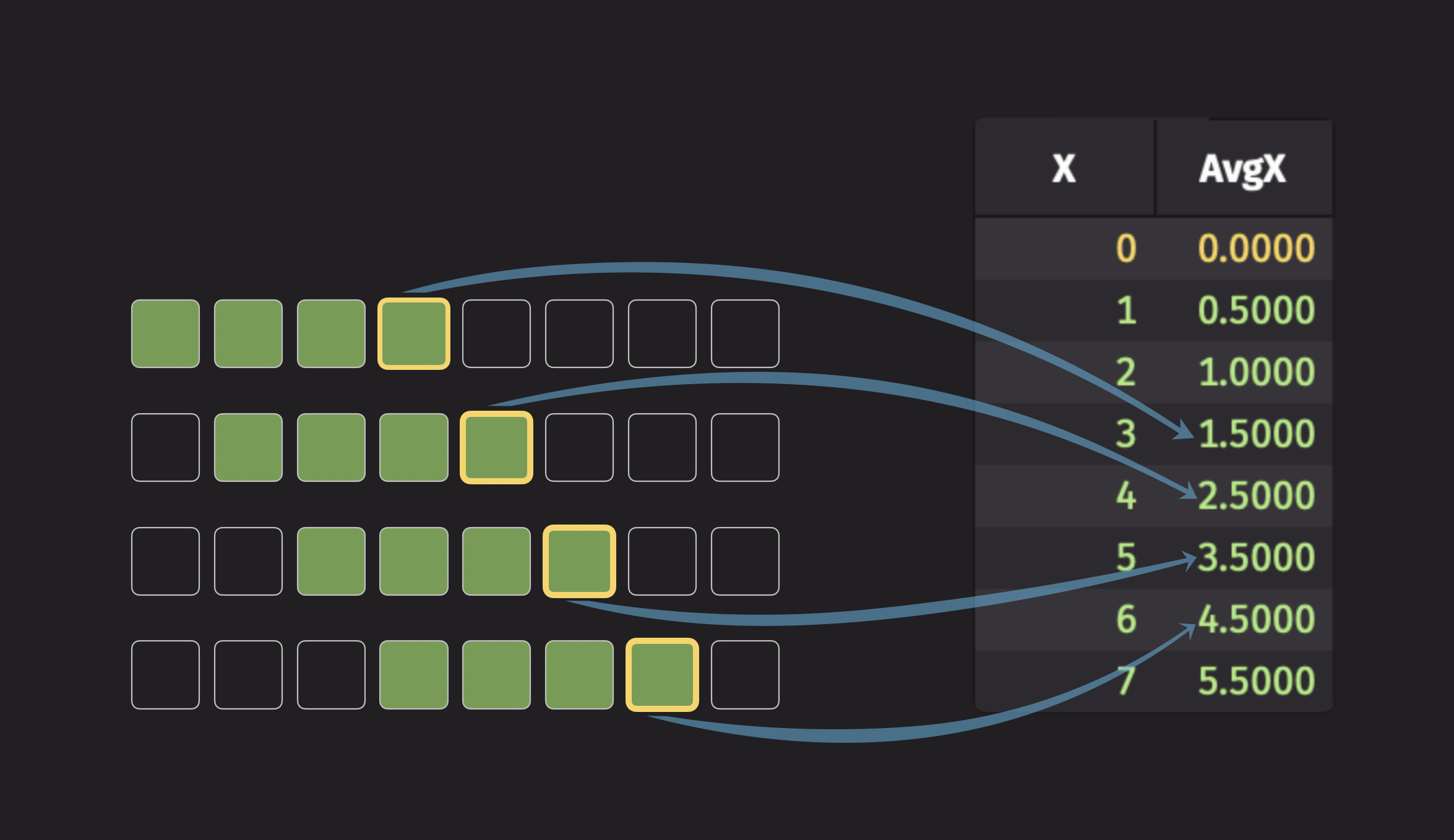Click the AvgX column header
This screenshot has width=1454, height=840.
click(1242, 168)
